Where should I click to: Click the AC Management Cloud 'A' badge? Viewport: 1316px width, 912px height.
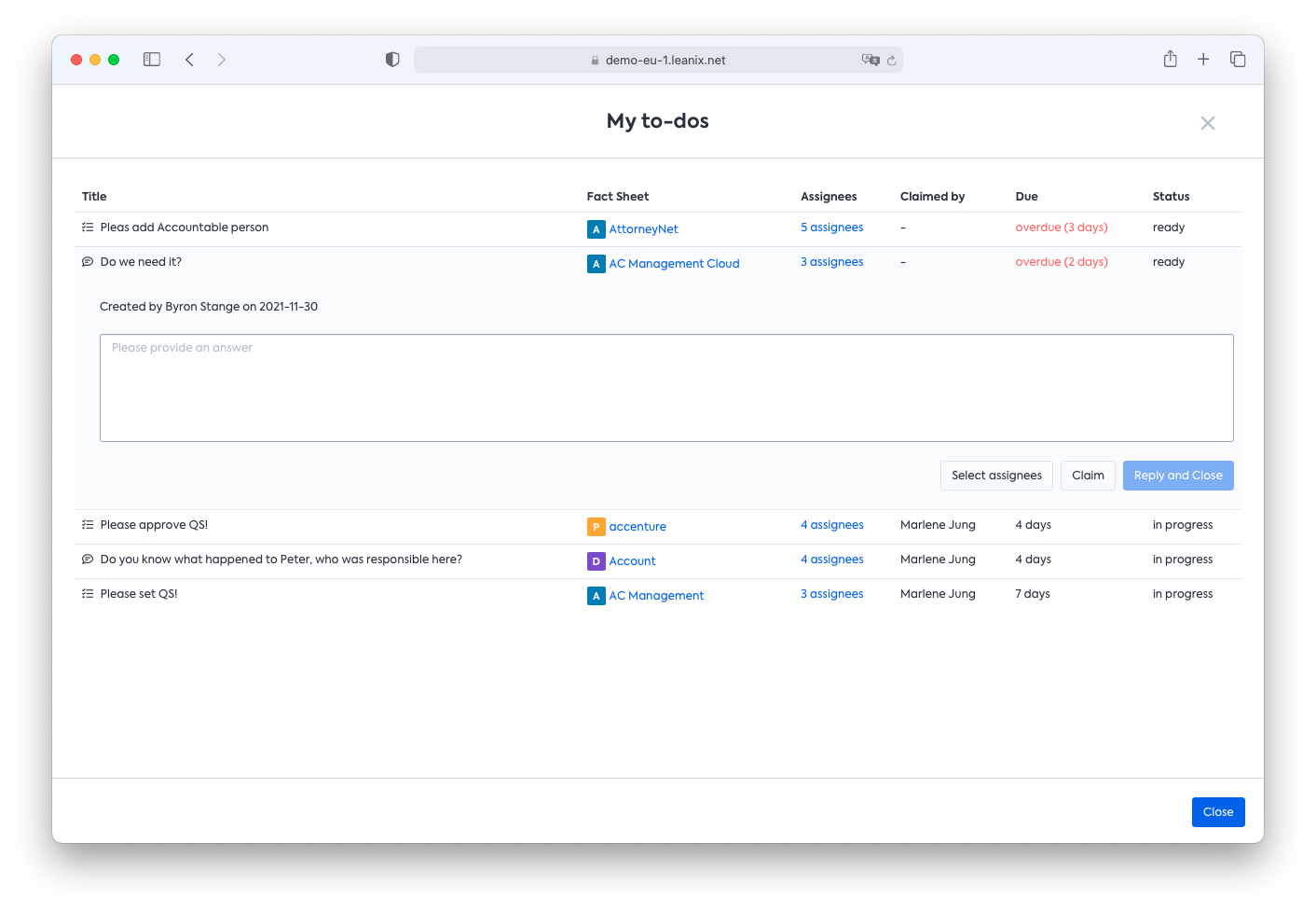596,264
